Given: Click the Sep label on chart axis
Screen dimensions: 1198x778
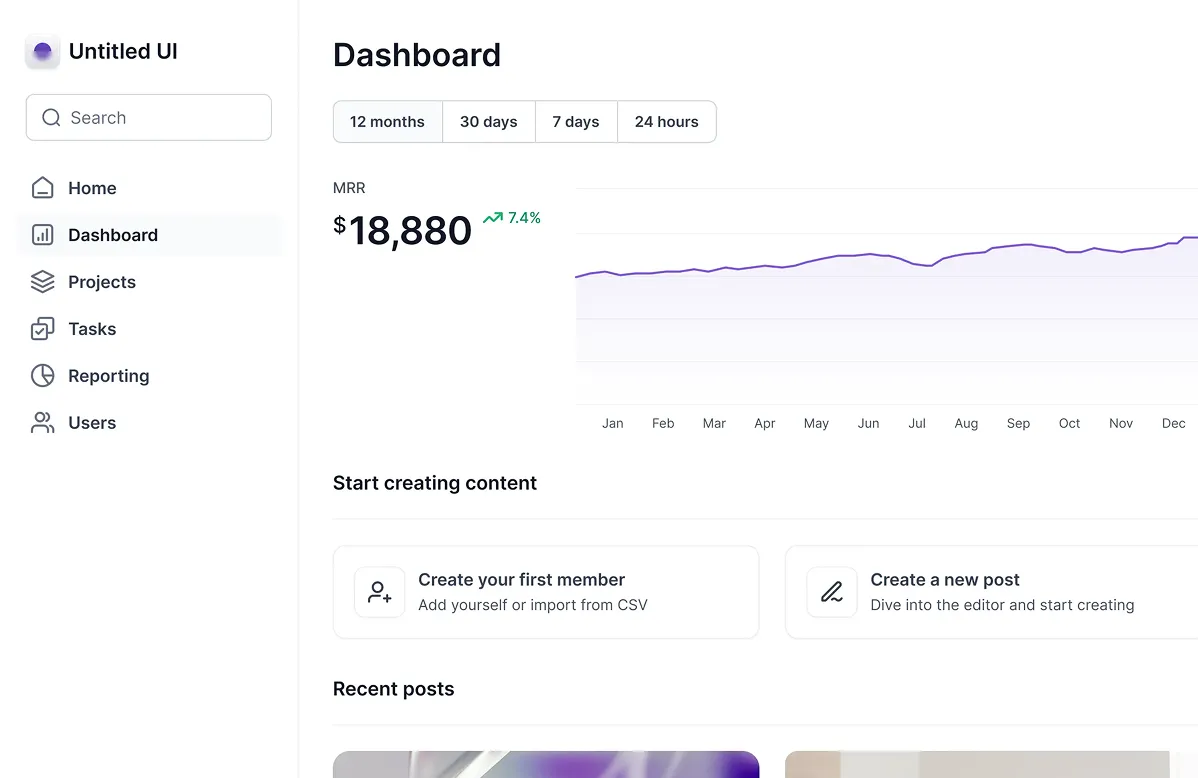Looking at the screenshot, I should (1018, 423).
